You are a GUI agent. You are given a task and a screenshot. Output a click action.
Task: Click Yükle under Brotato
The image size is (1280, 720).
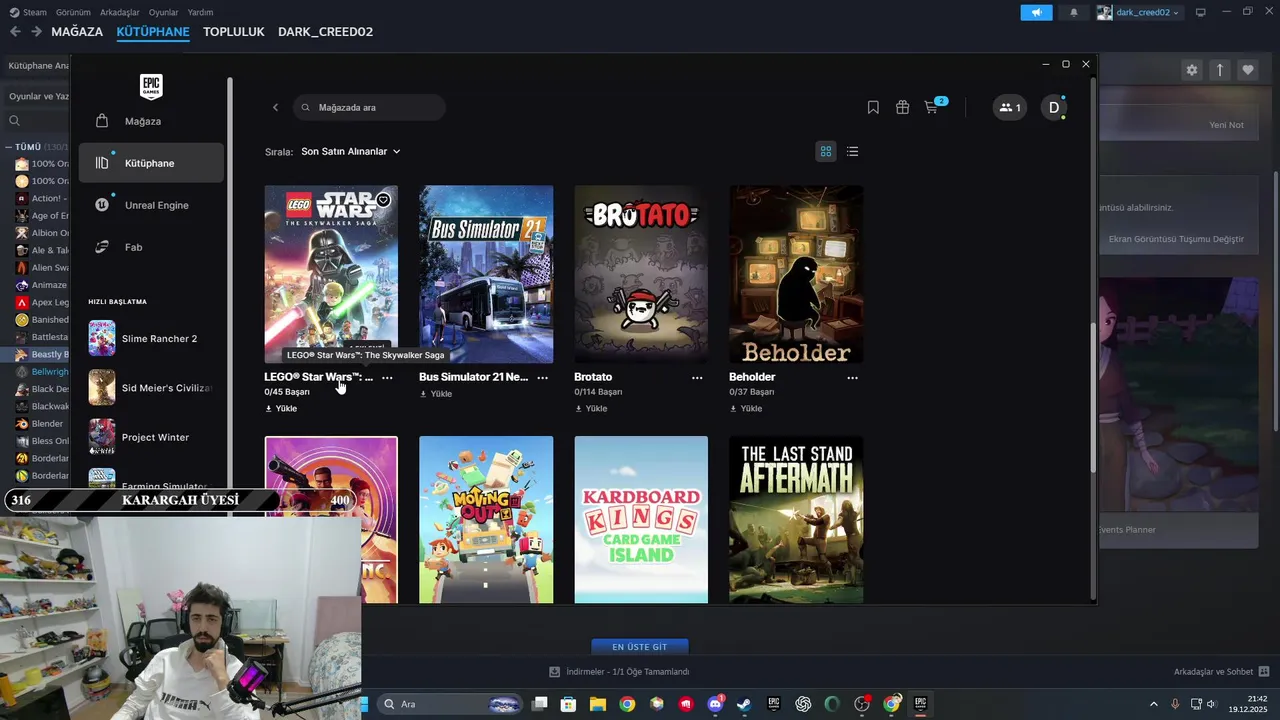click(x=591, y=408)
